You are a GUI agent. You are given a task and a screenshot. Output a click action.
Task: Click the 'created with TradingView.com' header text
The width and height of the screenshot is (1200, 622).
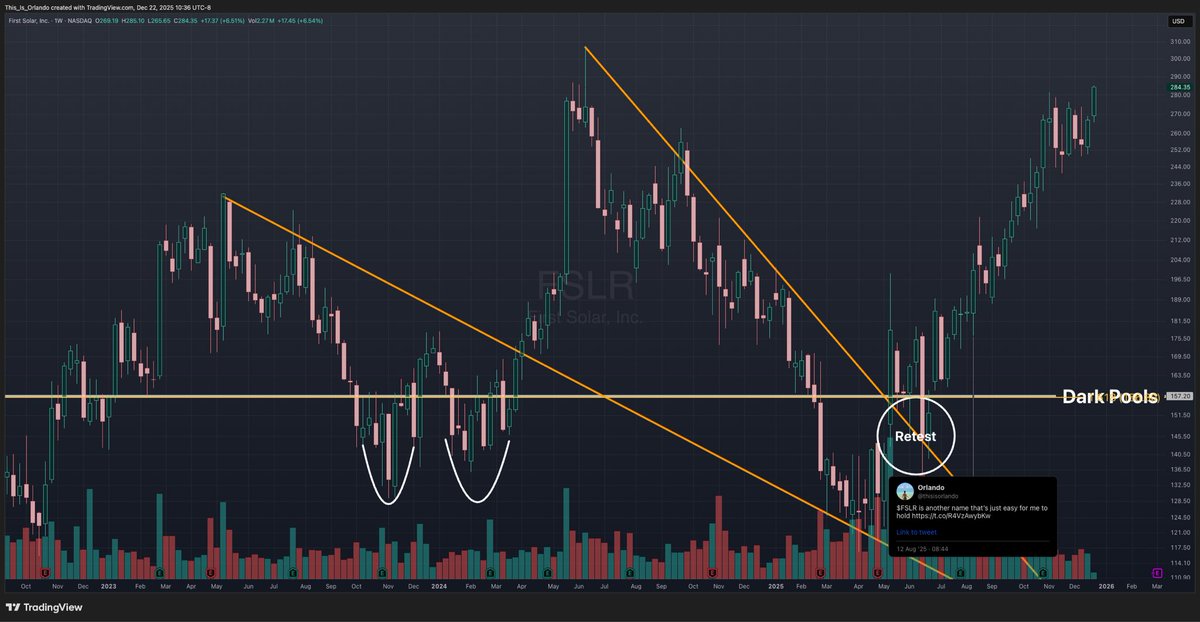click(93, 7)
